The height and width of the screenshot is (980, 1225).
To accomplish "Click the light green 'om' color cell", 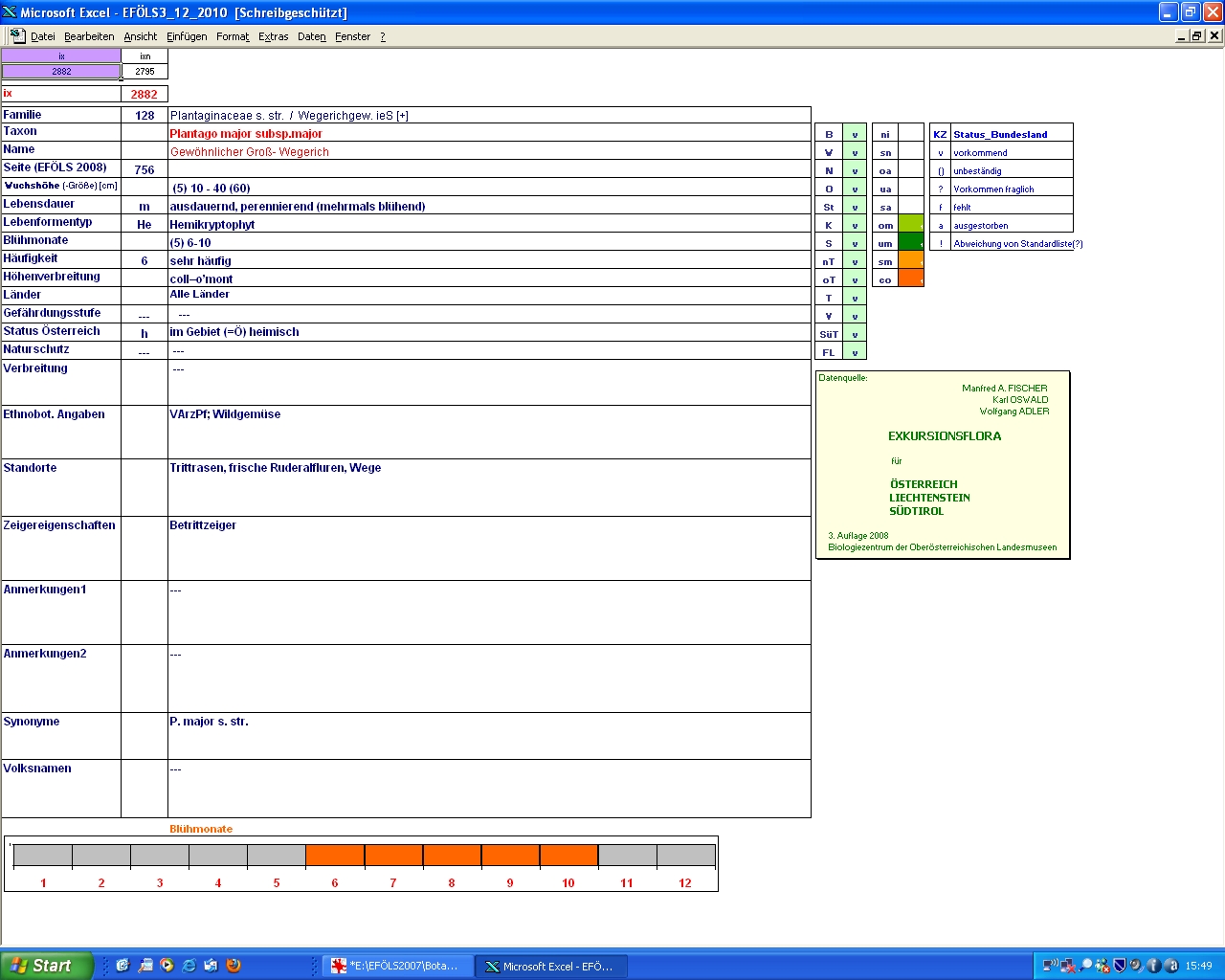I will pyautogui.click(x=911, y=225).
